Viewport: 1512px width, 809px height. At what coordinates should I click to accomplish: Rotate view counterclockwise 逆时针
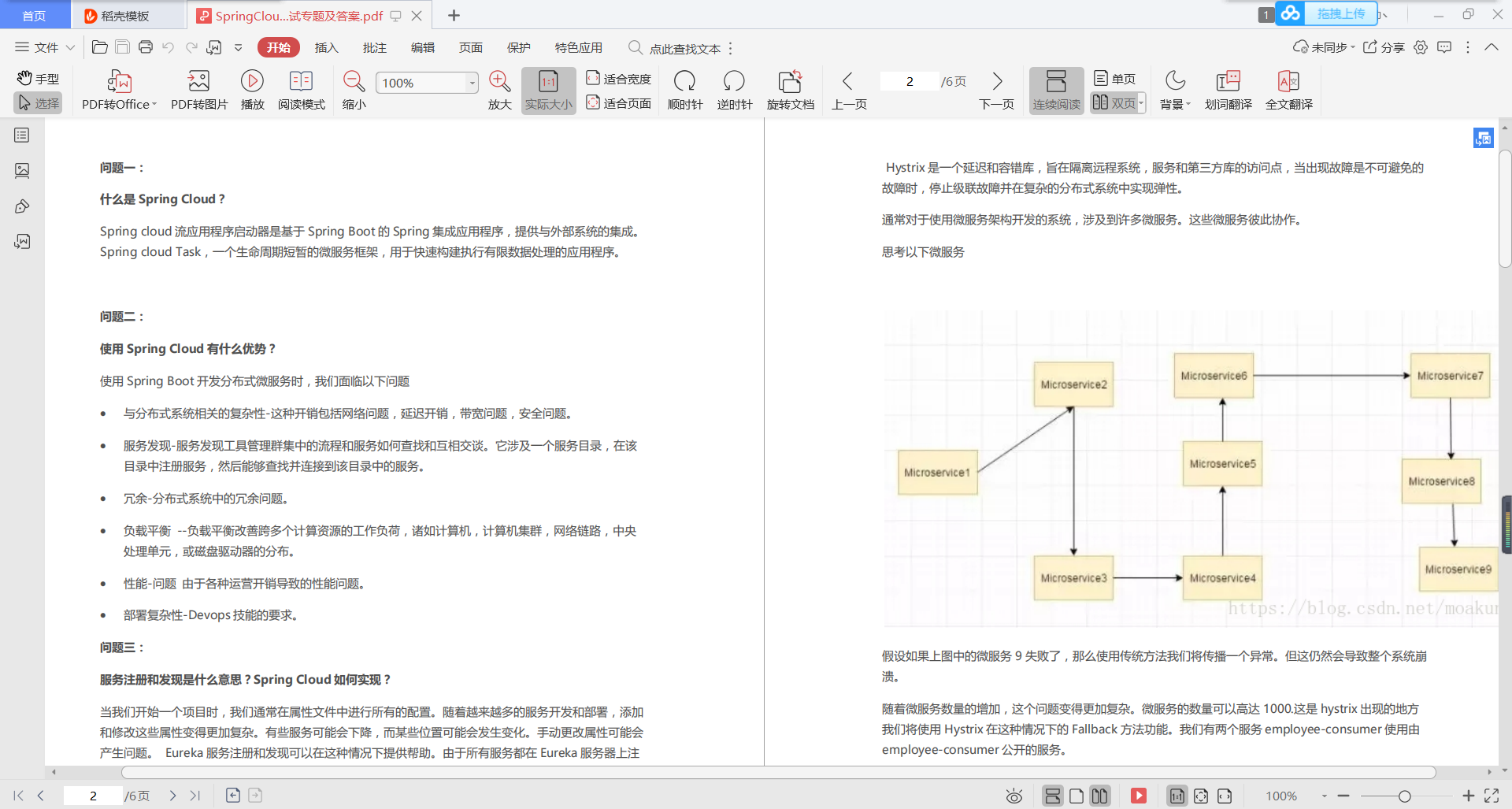(734, 91)
